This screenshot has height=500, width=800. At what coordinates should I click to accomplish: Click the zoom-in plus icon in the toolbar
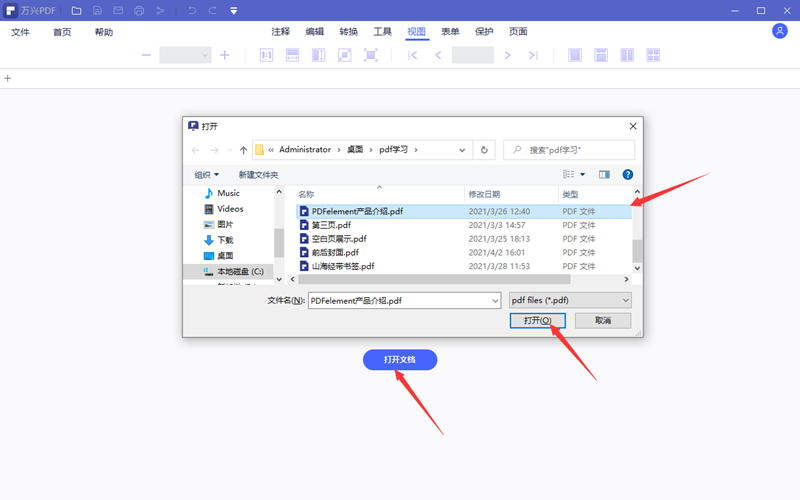(x=225, y=55)
